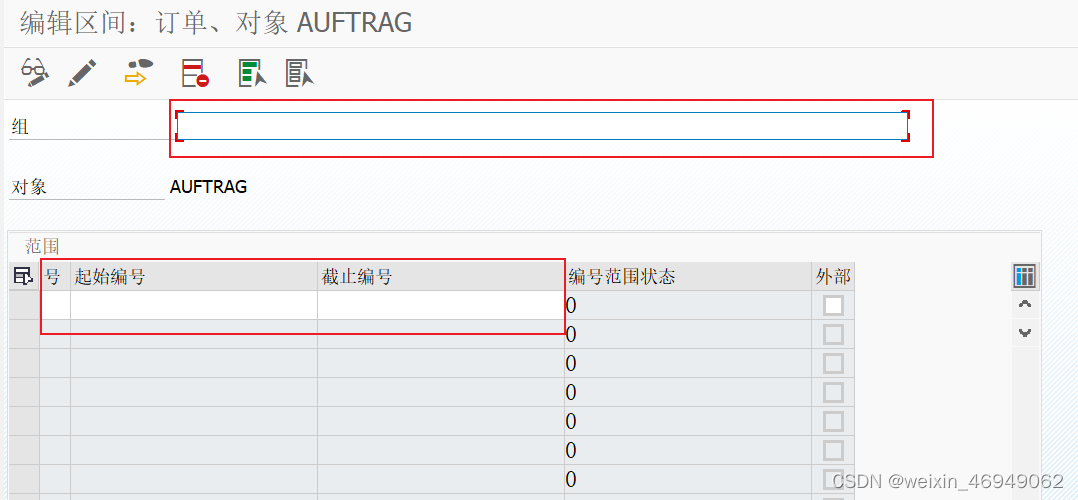
Task: Delete line using the red minus icon
Action: (x=195, y=73)
